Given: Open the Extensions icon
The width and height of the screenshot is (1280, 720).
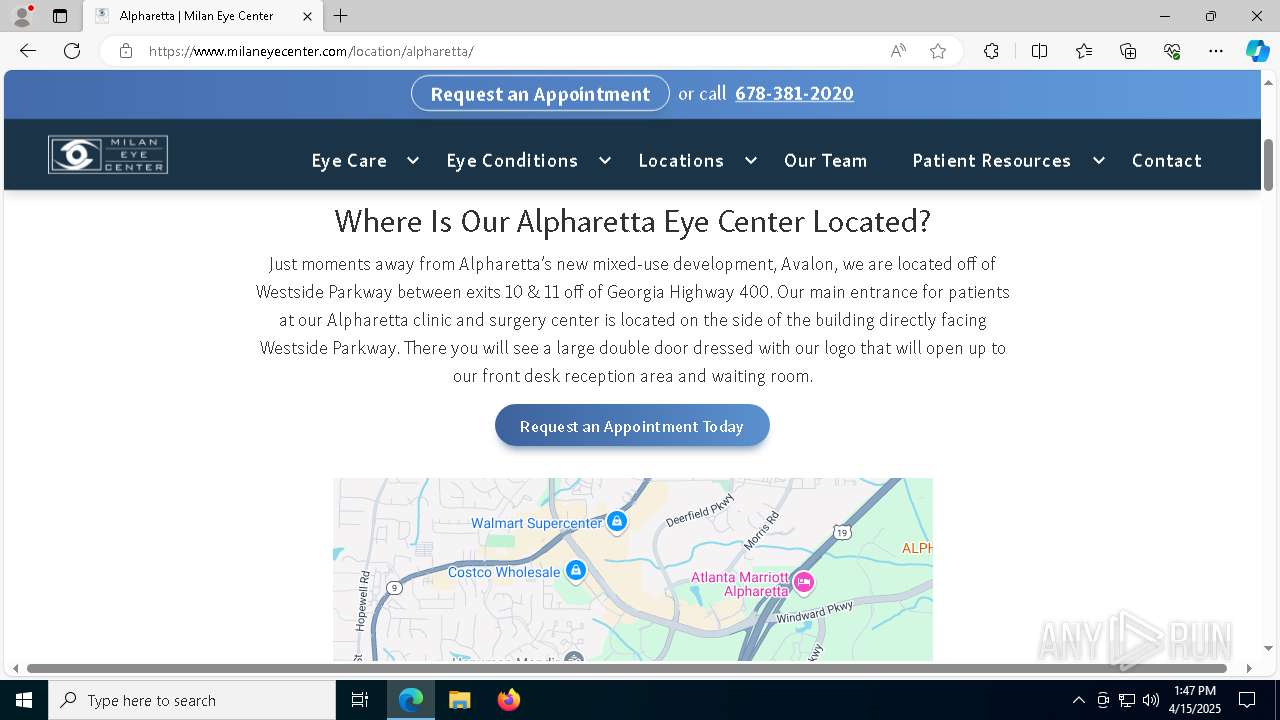Looking at the screenshot, I should (991, 51).
